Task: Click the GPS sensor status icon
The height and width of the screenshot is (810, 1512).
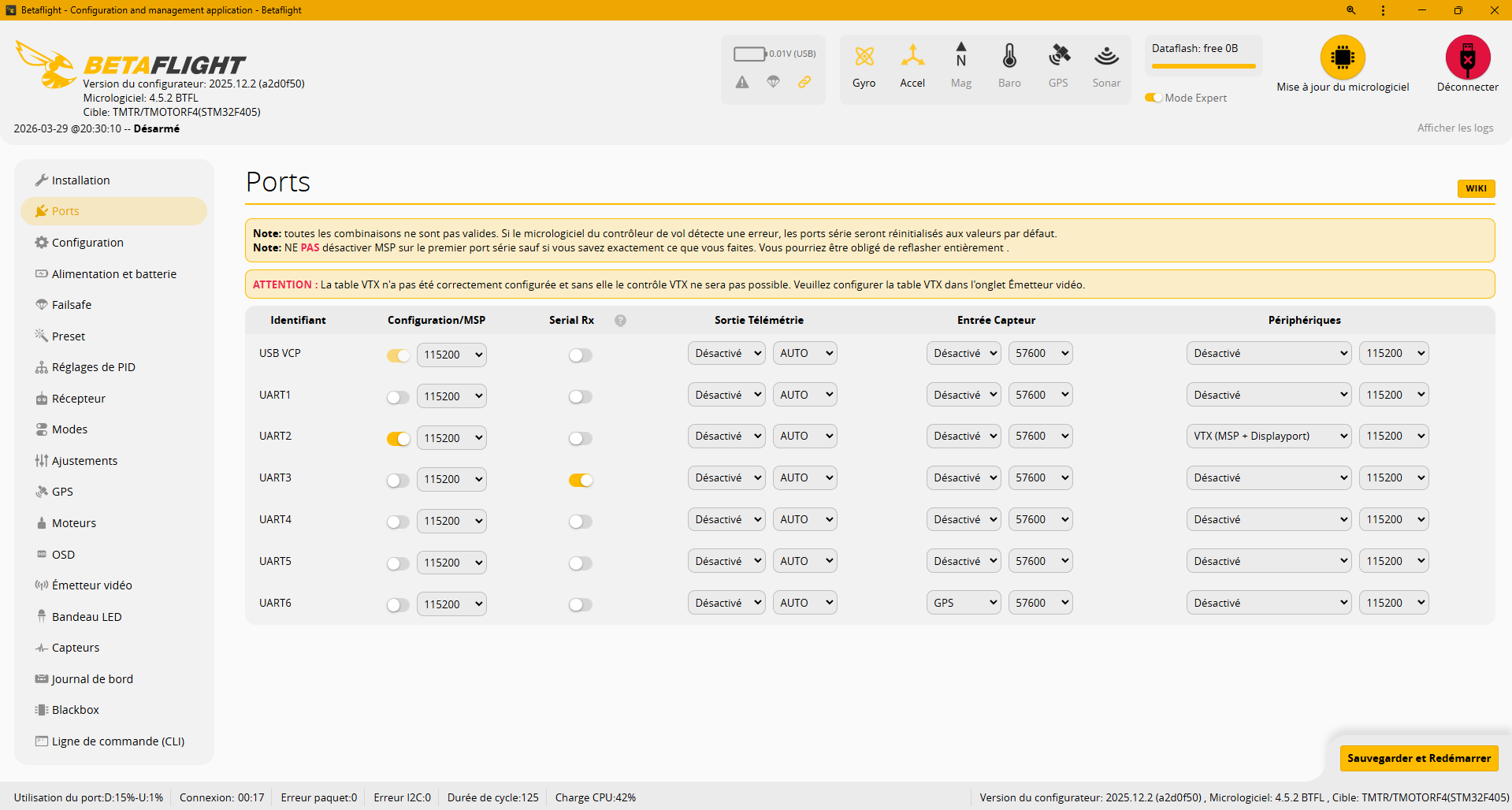Action: 1058,57
